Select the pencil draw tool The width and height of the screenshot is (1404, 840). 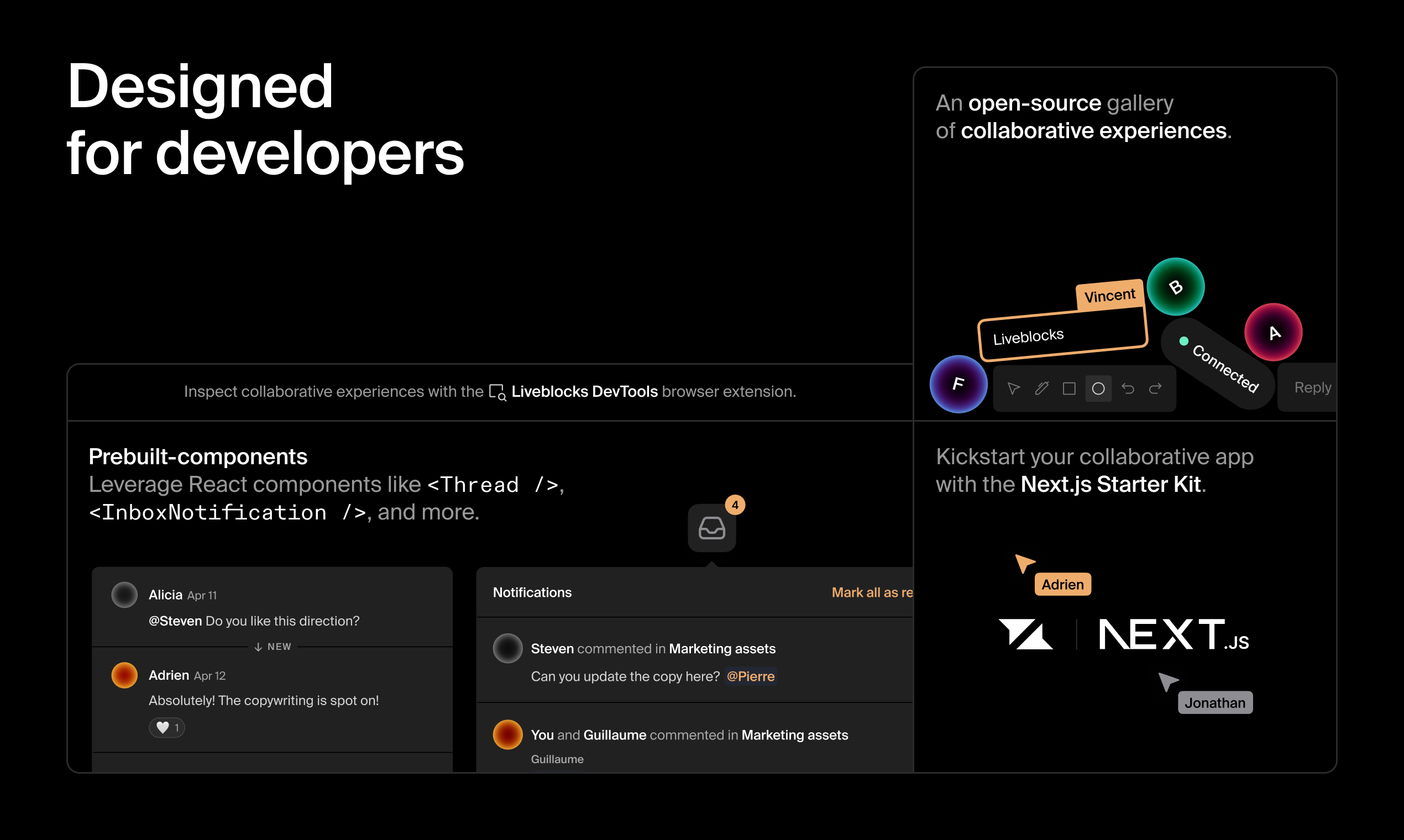click(x=1042, y=389)
